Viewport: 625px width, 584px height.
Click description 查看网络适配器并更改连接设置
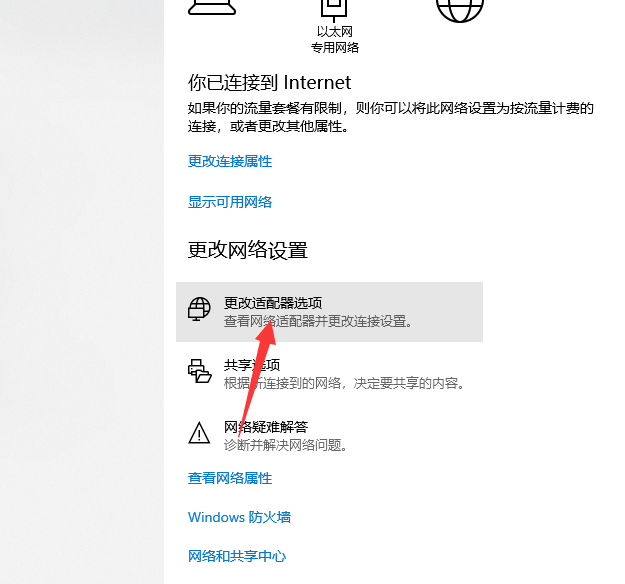click(x=318, y=321)
